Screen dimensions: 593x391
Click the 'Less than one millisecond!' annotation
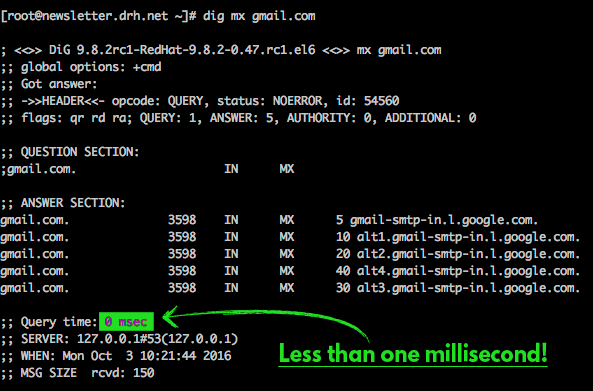click(413, 354)
